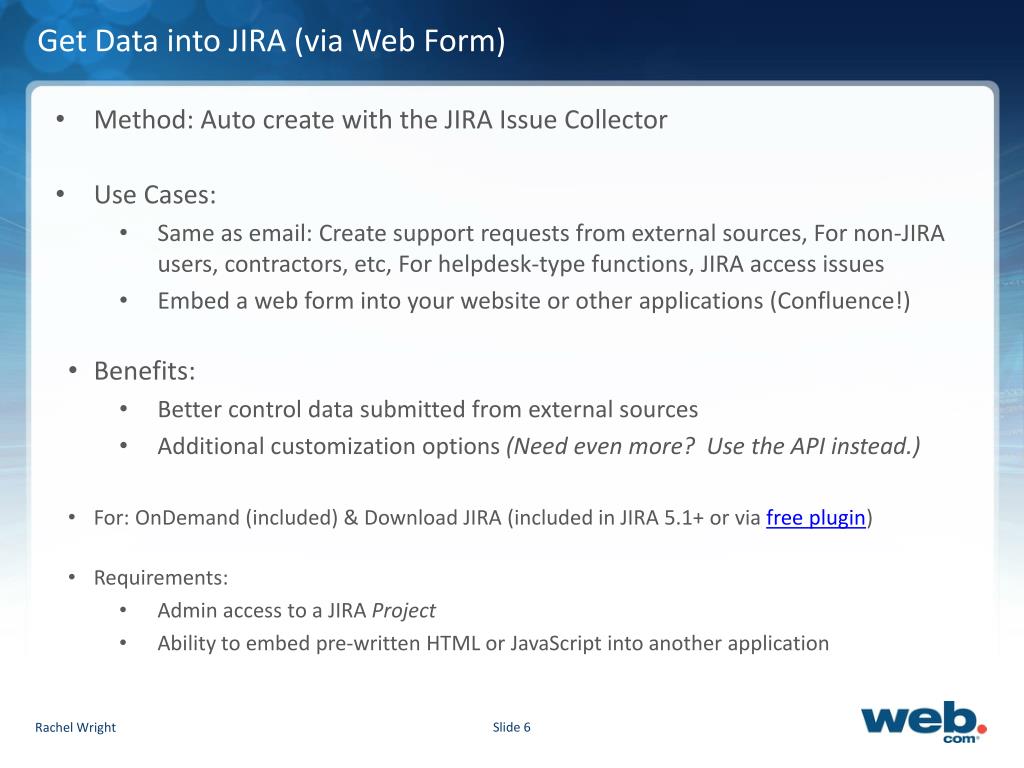This screenshot has width=1024, height=768.
Task: Click 'Ability to embed pre-written HTML or JavaScript' bullet
Action: pos(493,643)
